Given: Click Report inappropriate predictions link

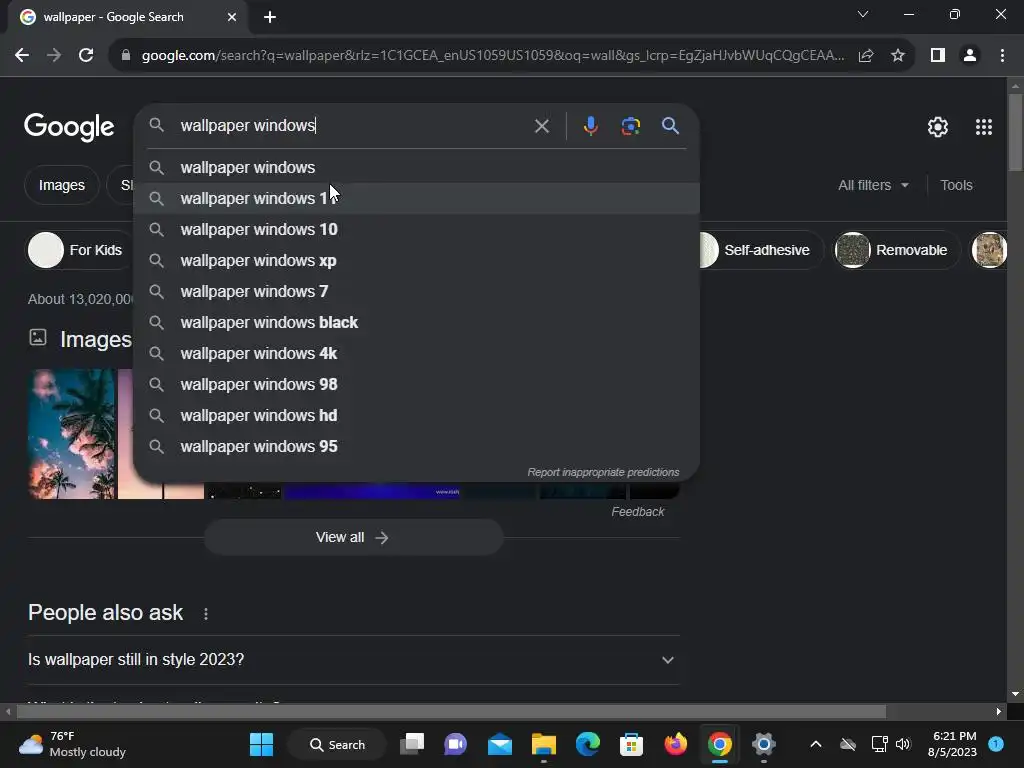Looking at the screenshot, I should click(603, 472).
